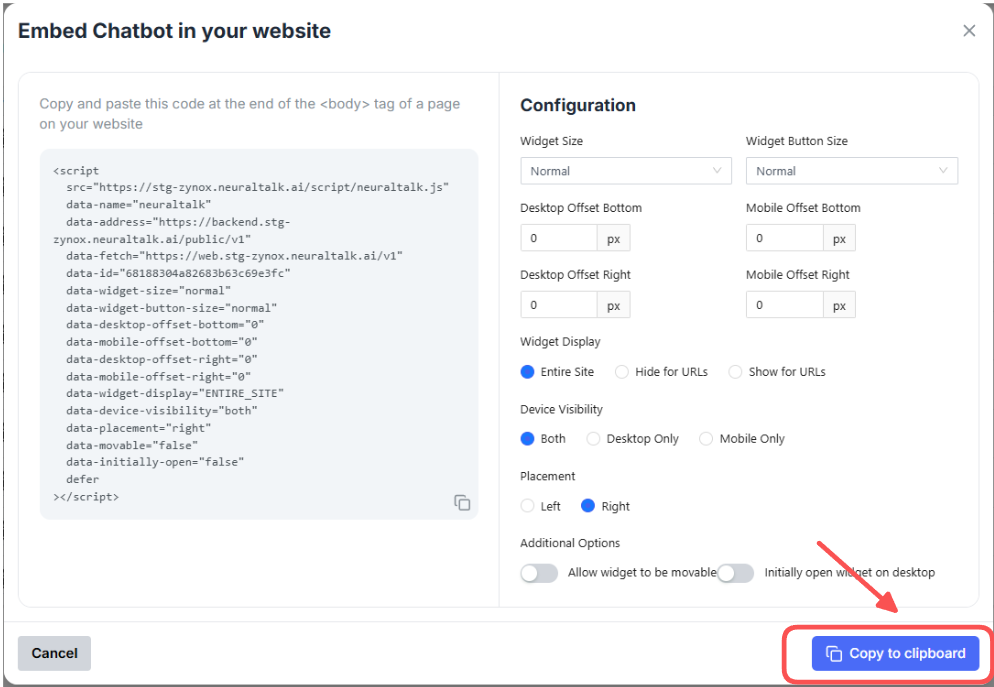
Task: Click the copy icon inside the code block
Action: (462, 503)
